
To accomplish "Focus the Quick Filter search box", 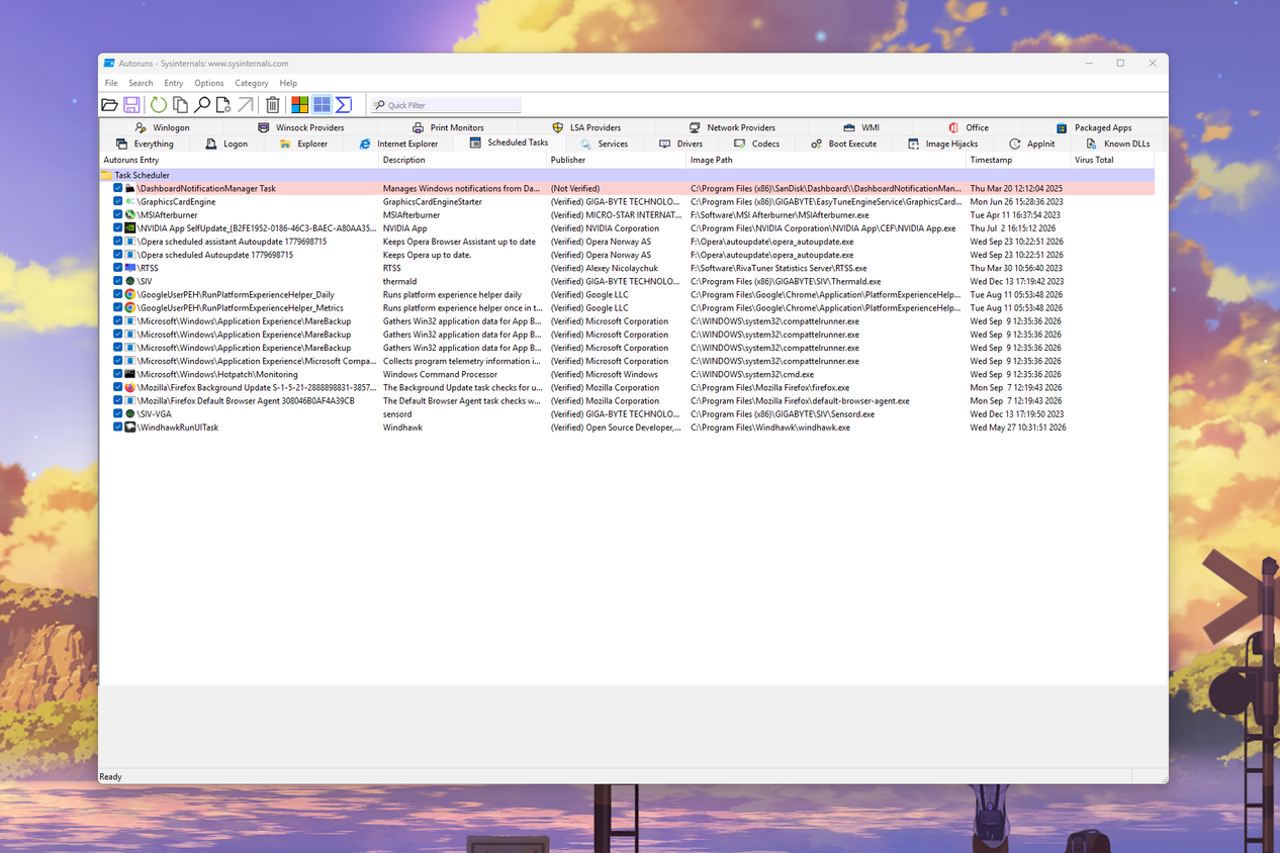I will pyautogui.click(x=446, y=105).
